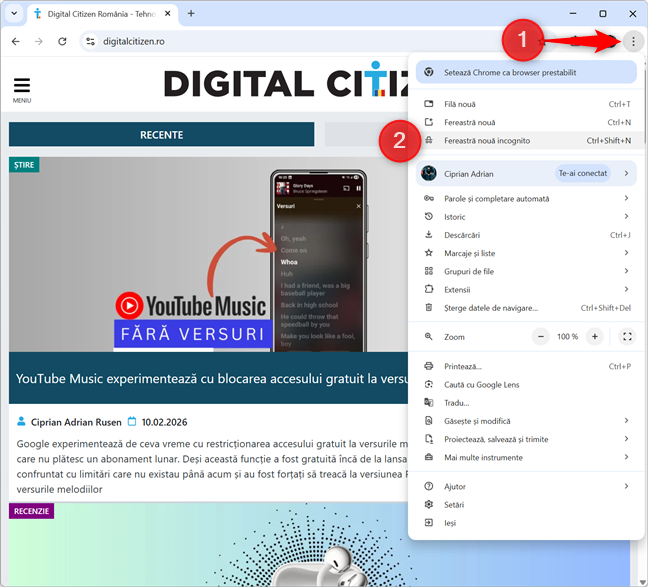The width and height of the screenshot is (648, 587).
Task: Open Mai multe instrumente entry
Action: 526,457
